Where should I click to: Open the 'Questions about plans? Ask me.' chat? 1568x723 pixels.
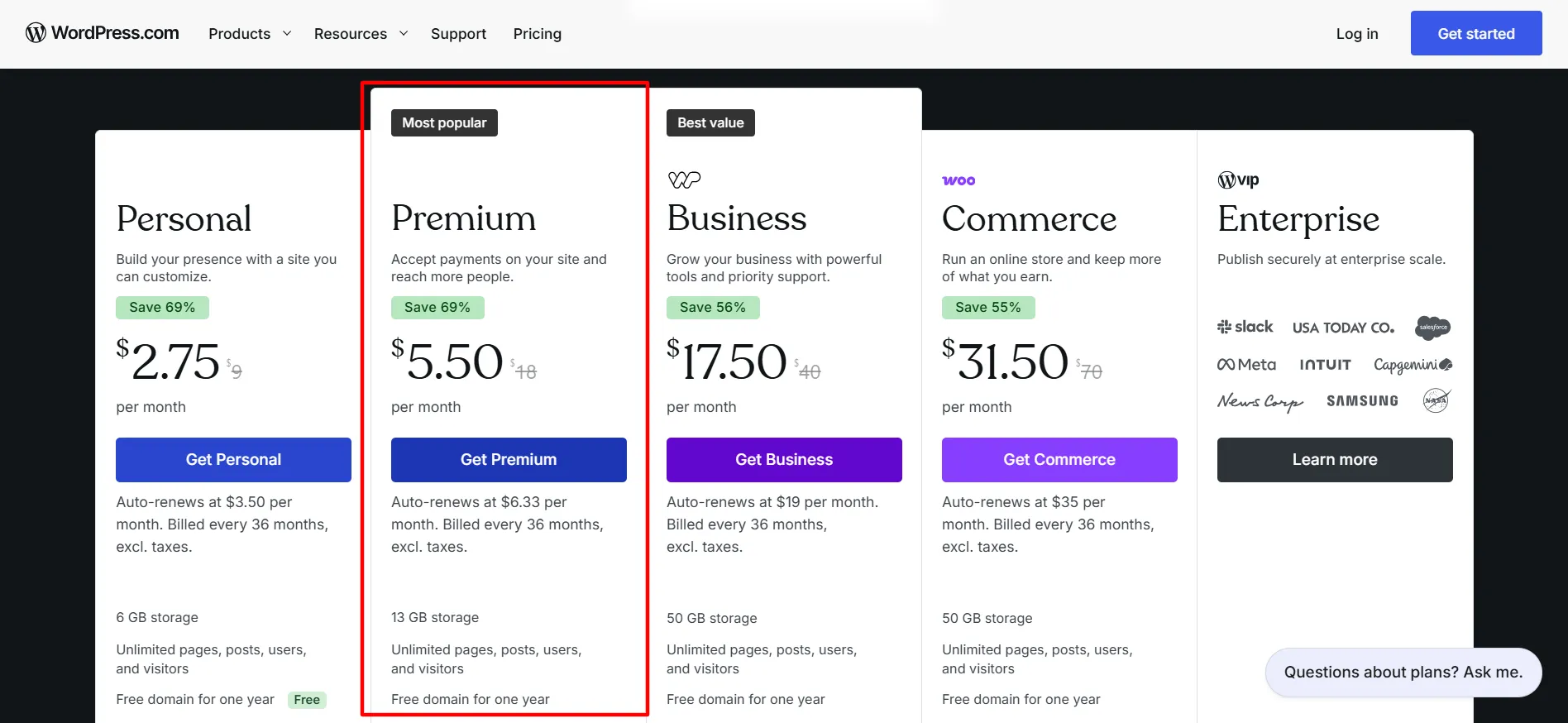click(1403, 673)
